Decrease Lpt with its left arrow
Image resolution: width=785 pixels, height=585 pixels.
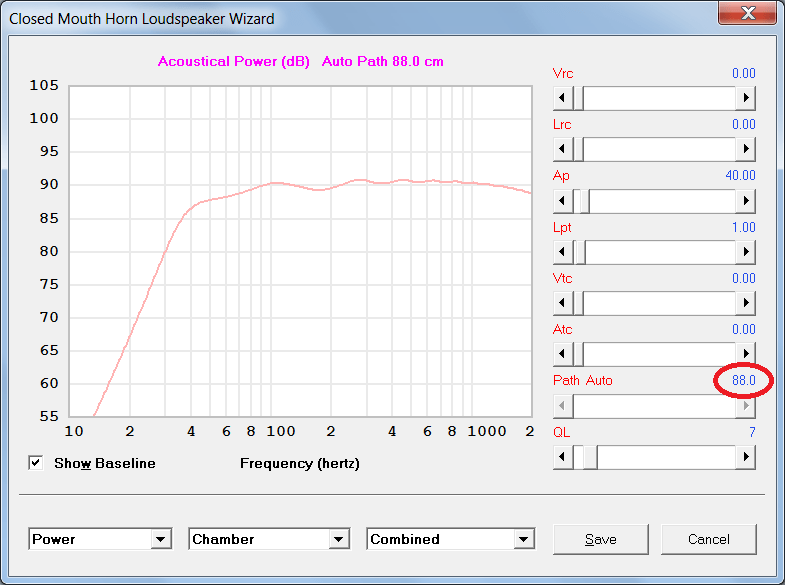click(563, 252)
